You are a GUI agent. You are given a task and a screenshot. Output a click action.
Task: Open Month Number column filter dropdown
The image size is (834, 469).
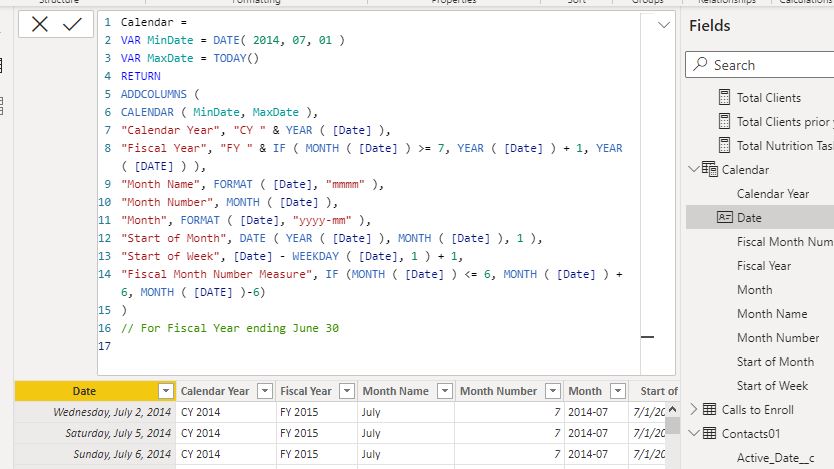pyautogui.click(x=553, y=391)
